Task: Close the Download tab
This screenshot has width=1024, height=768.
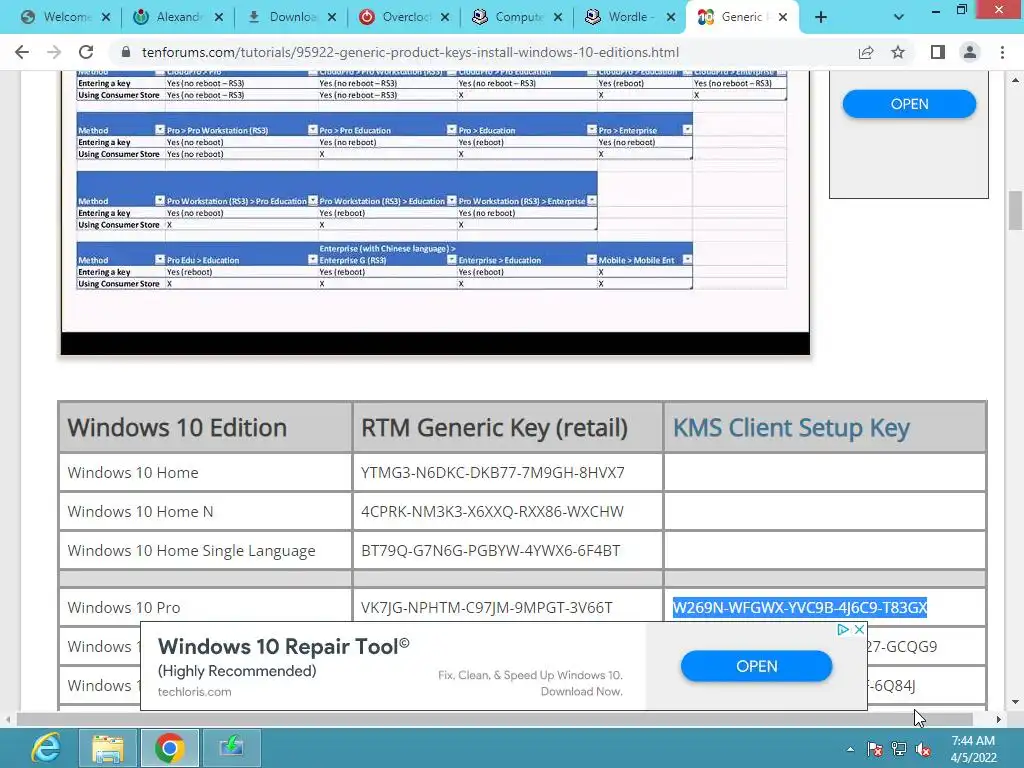Action: point(332,18)
